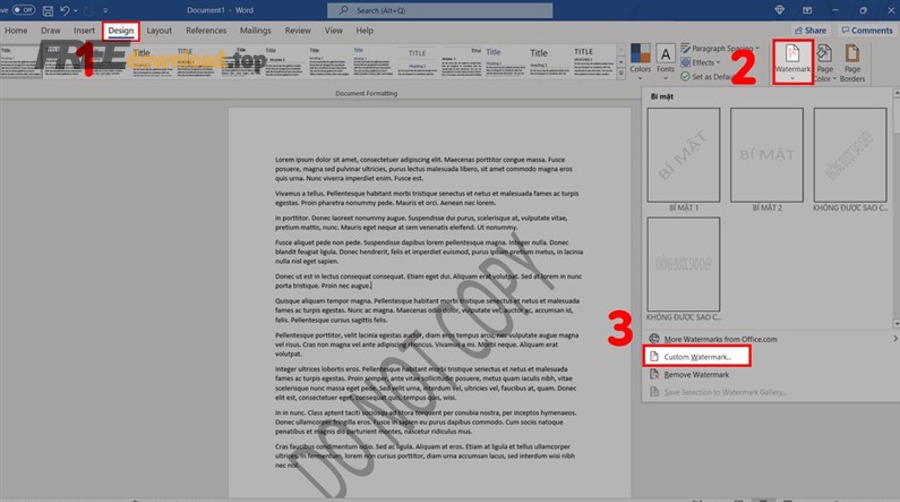The height and width of the screenshot is (502, 900).
Task: Open the Colors theme palette
Action: 640,61
